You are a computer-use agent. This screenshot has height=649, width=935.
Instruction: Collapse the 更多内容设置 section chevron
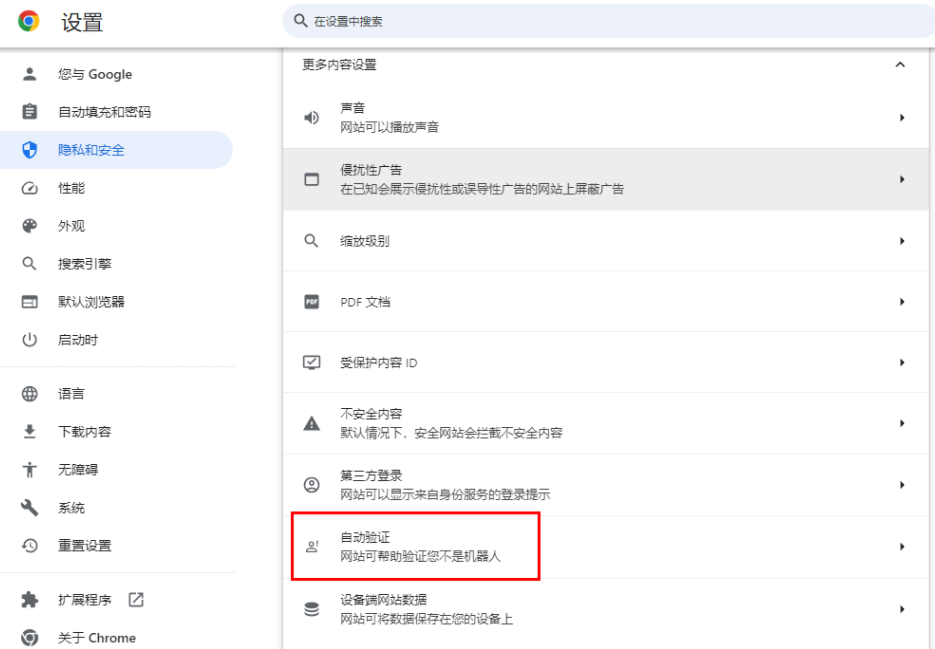tap(900, 64)
